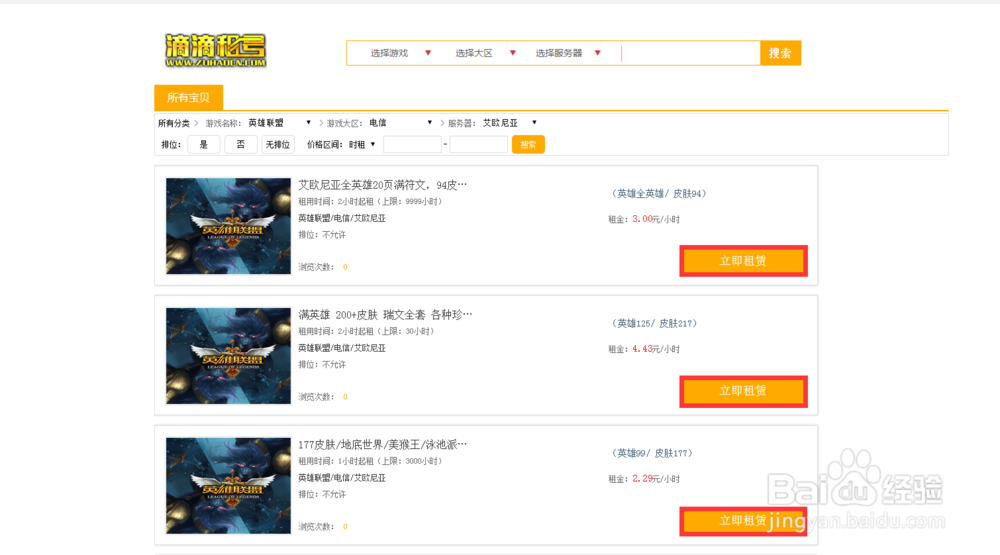The image size is (1000, 555).
Task: Click the 2.29元/小时 rental price
Action: (x=656, y=479)
